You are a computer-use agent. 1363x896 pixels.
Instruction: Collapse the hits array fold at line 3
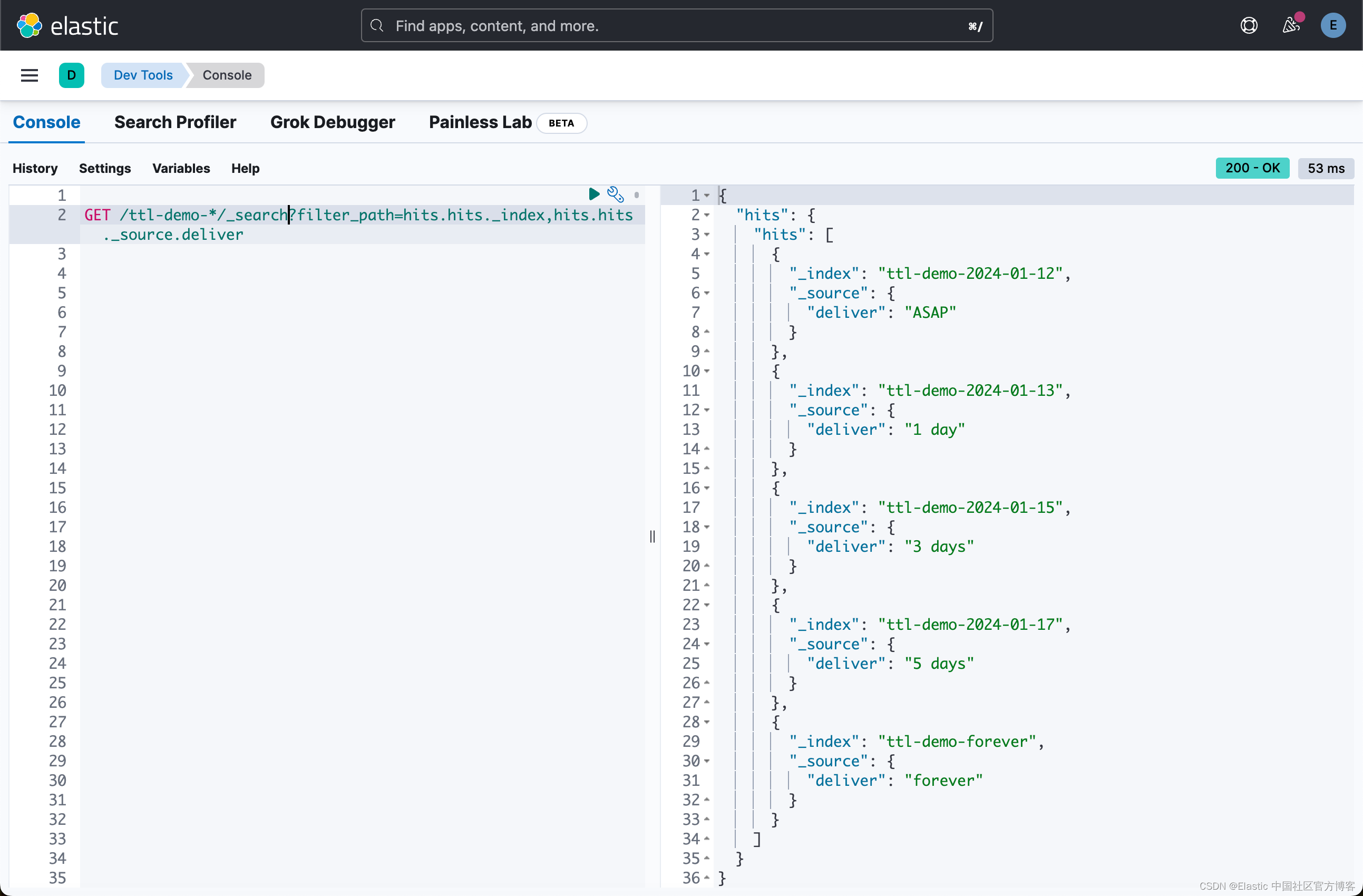(x=707, y=235)
